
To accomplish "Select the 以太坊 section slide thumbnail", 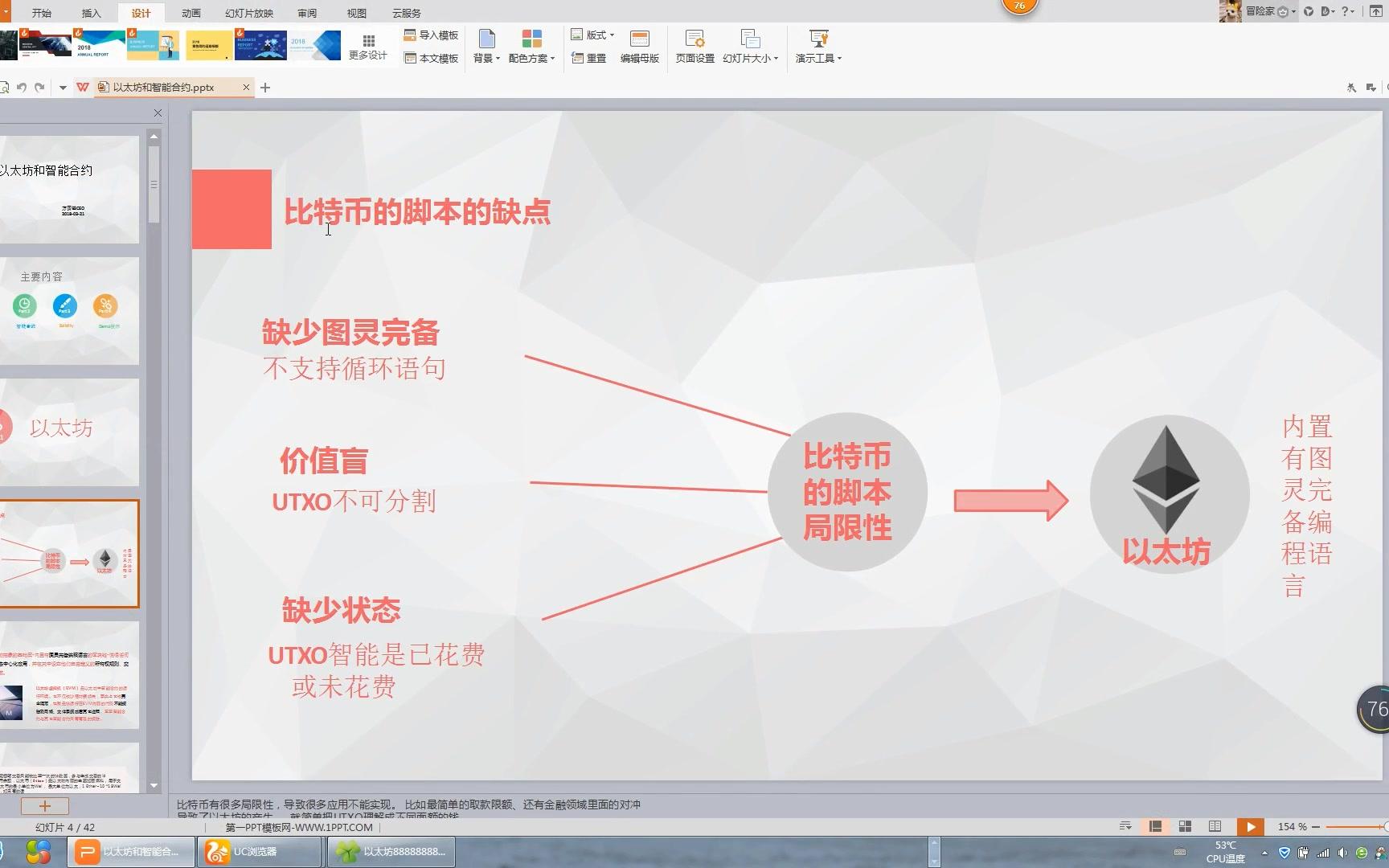I will (x=69, y=432).
